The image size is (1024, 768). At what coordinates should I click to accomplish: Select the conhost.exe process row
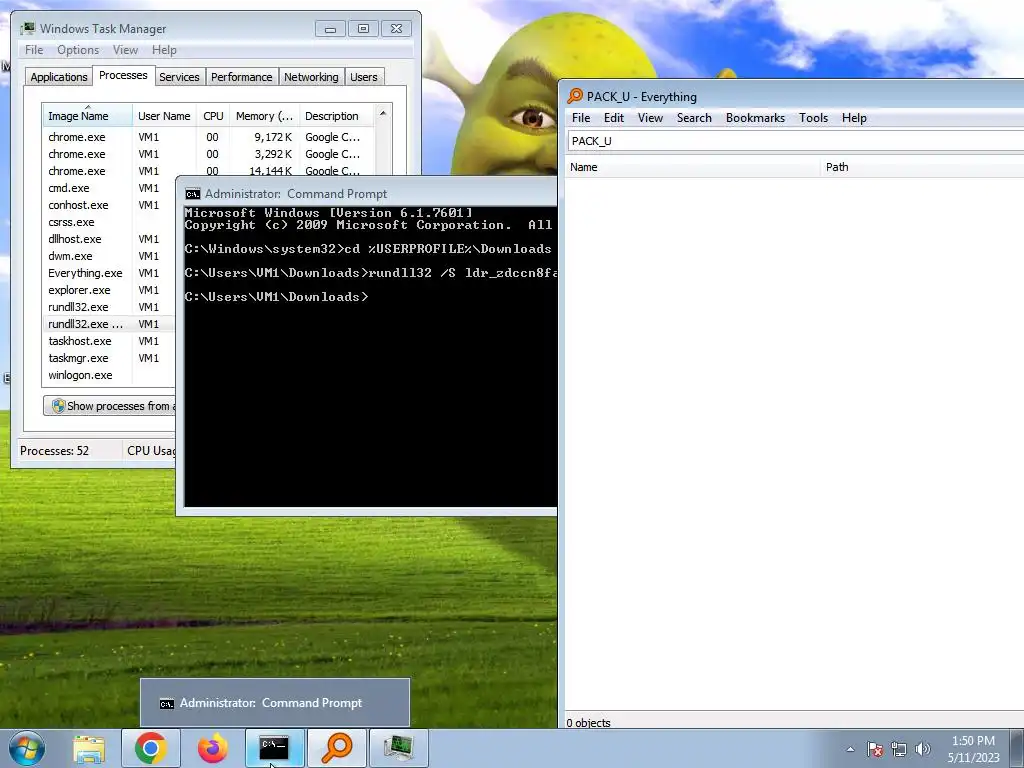[x=109, y=205]
